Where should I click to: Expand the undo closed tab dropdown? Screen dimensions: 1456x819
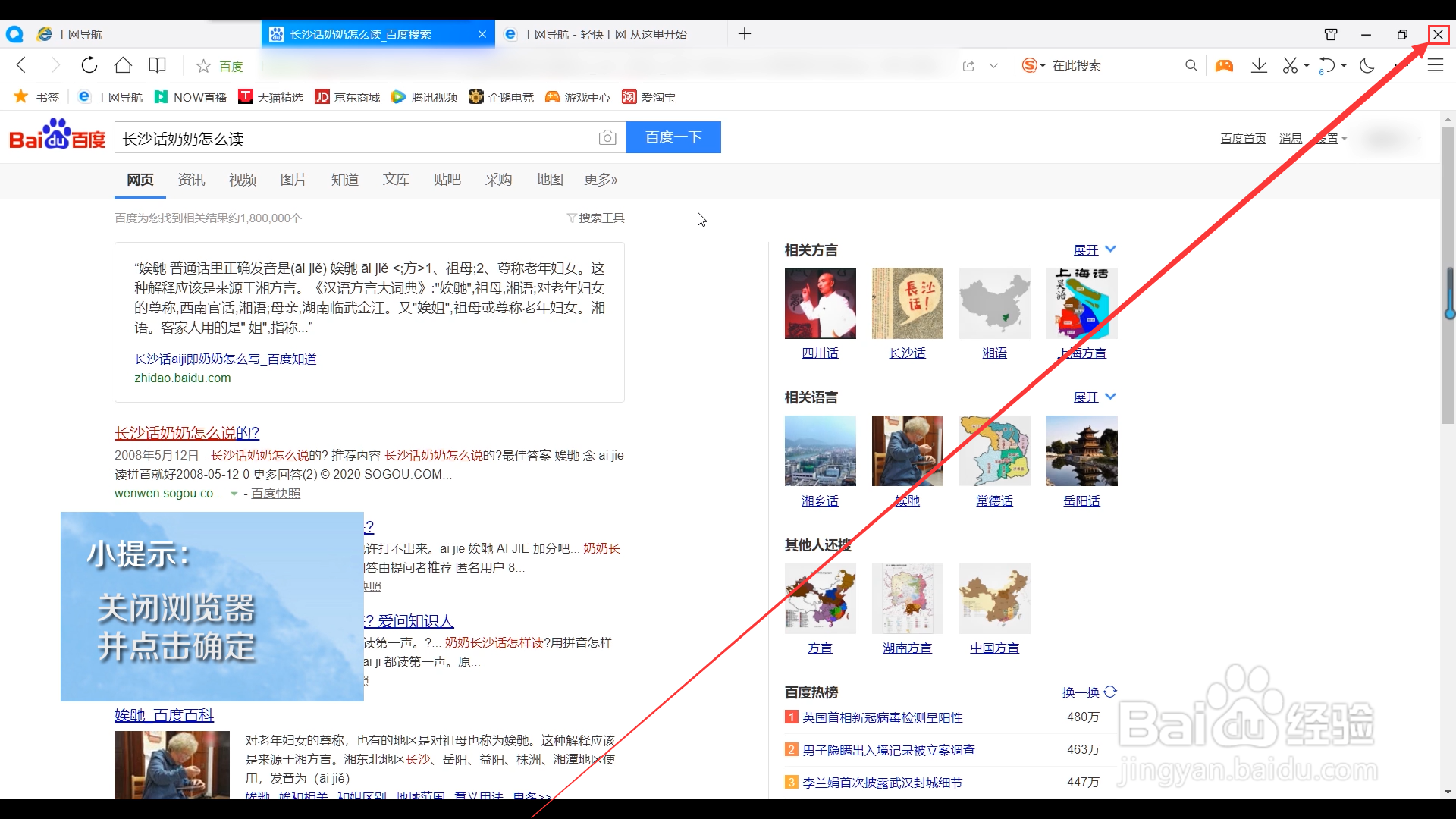coord(1344,66)
